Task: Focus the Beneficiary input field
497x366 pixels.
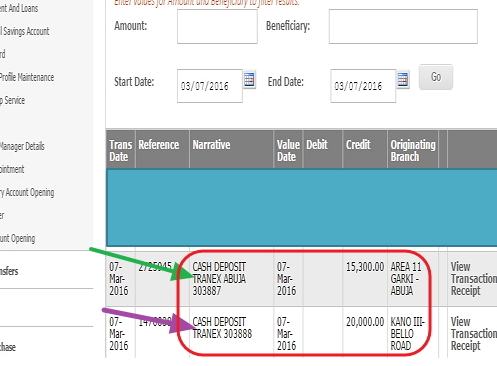Action: [x=403, y=26]
